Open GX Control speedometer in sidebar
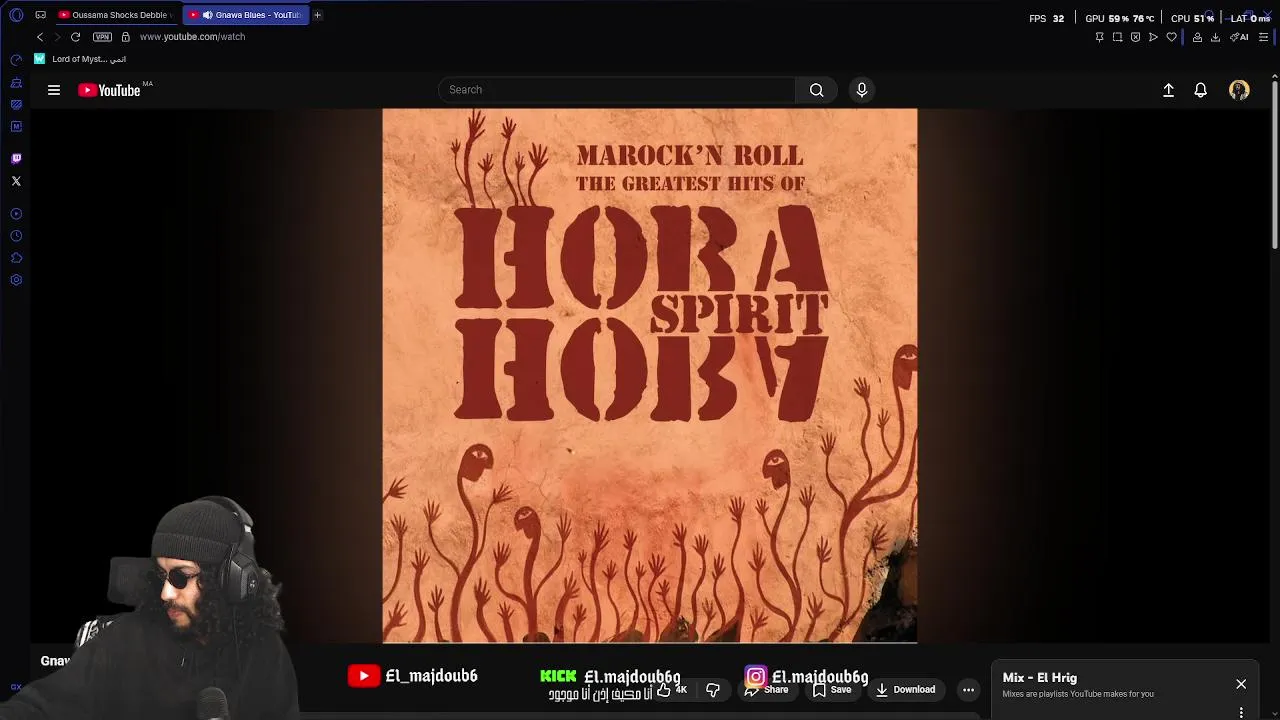1280x720 pixels. pos(16,61)
